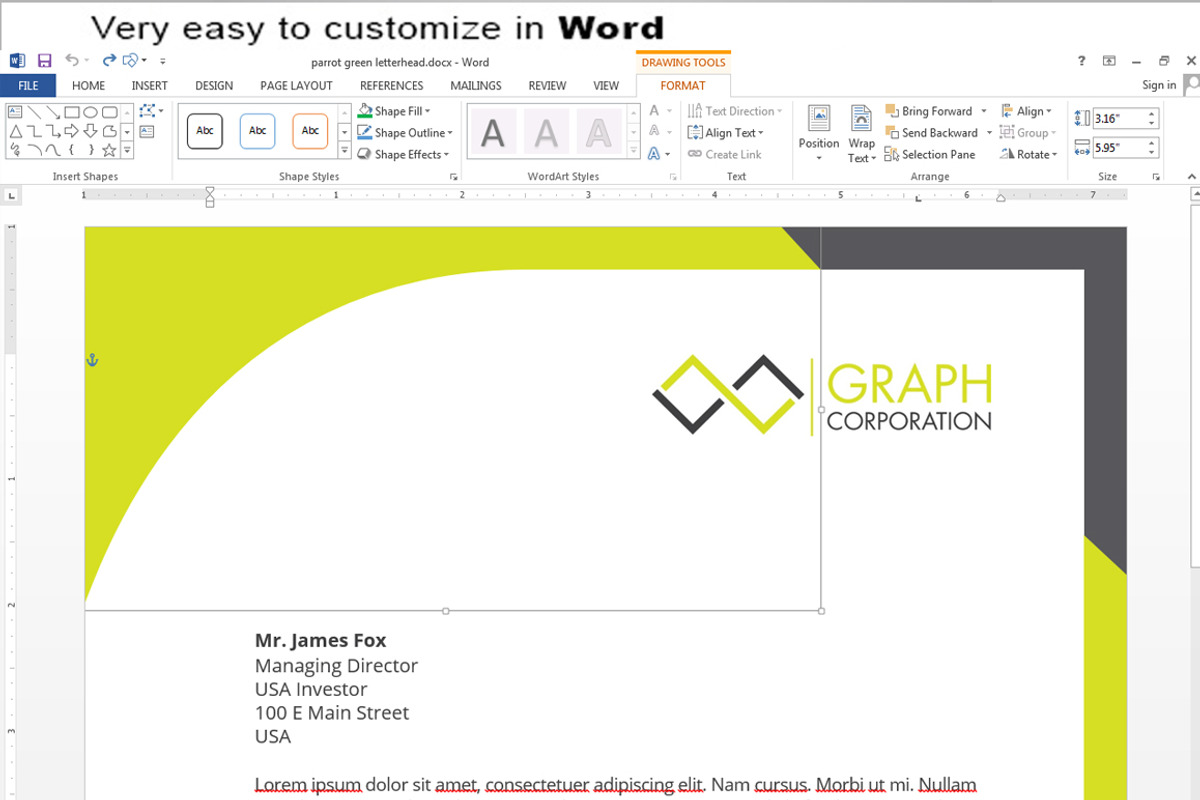
Task: Apply the second gray WordArt style
Action: pyautogui.click(x=545, y=132)
